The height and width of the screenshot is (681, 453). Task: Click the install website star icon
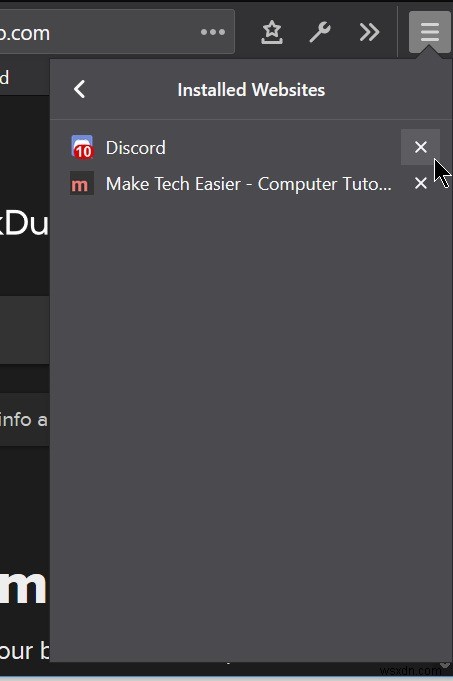pos(272,32)
